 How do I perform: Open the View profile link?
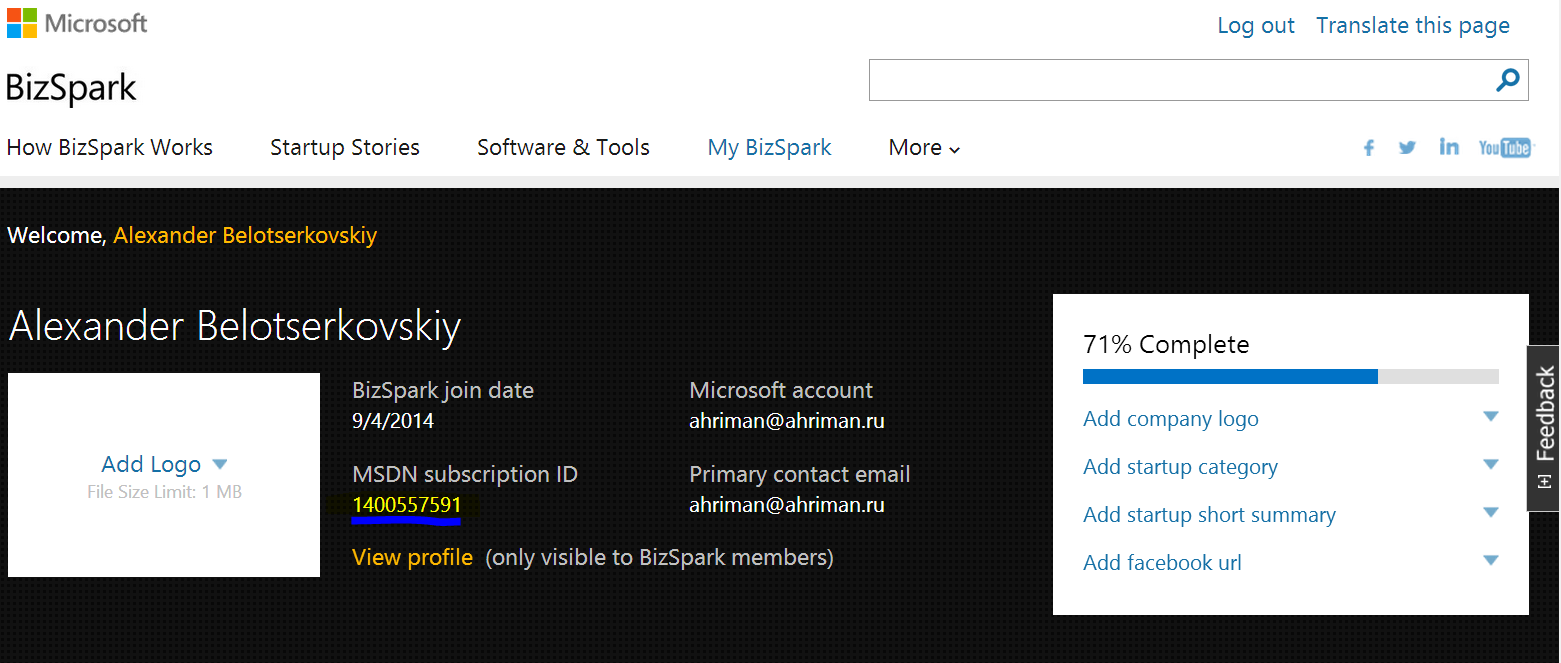412,557
